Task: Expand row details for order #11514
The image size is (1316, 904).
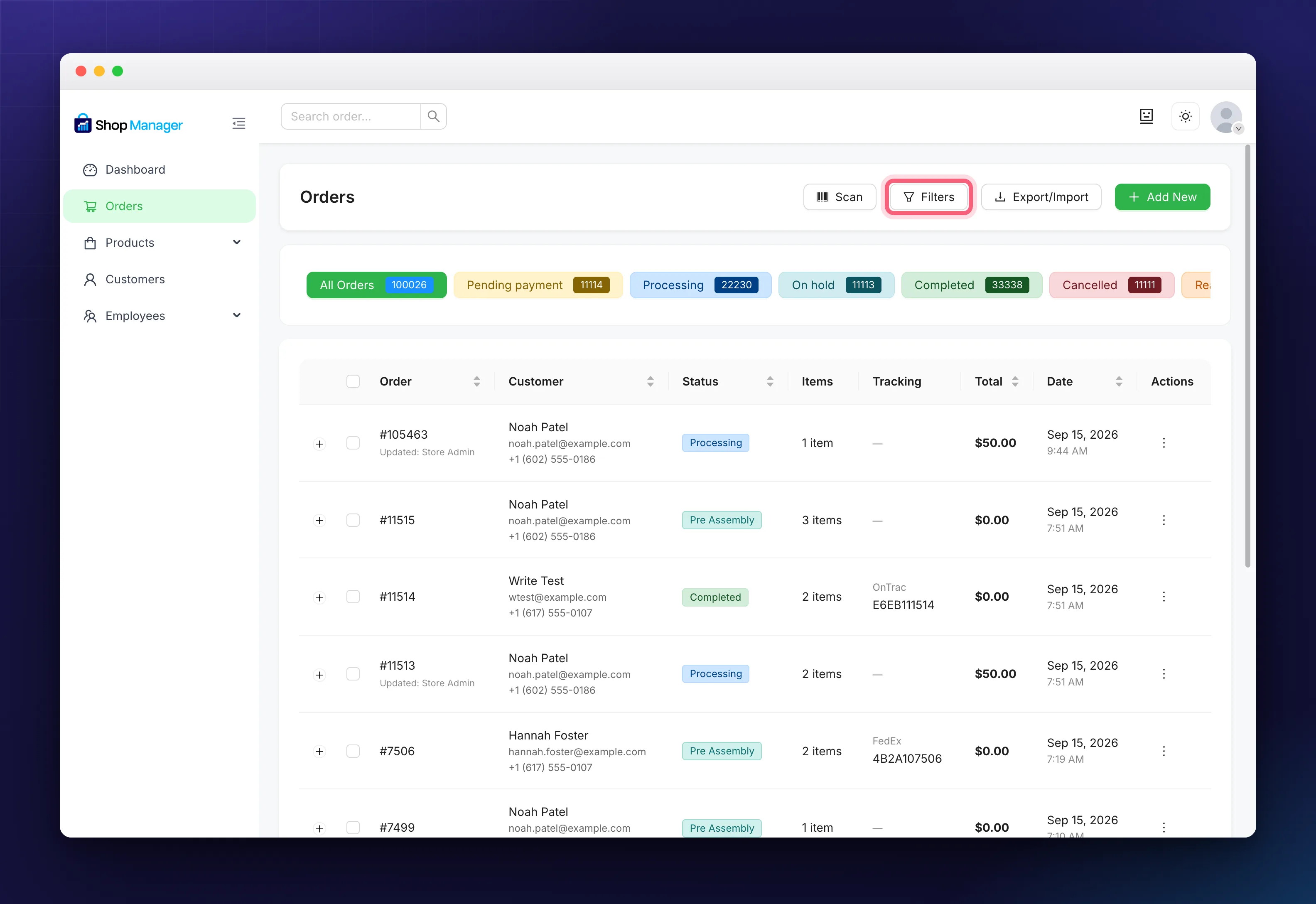Action: (319, 597)
